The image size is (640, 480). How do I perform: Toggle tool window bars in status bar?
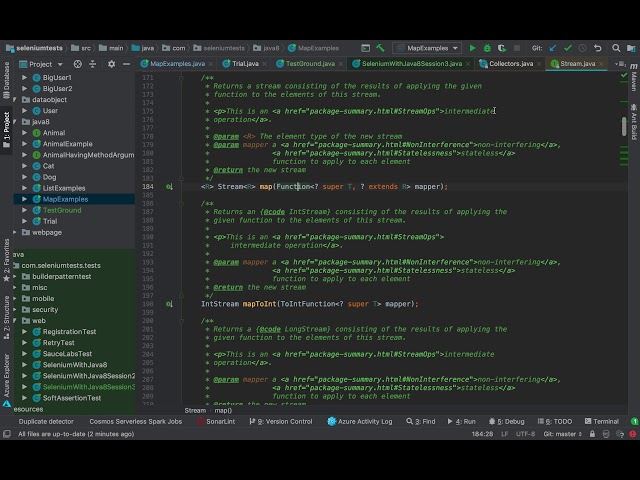[7, 434]
